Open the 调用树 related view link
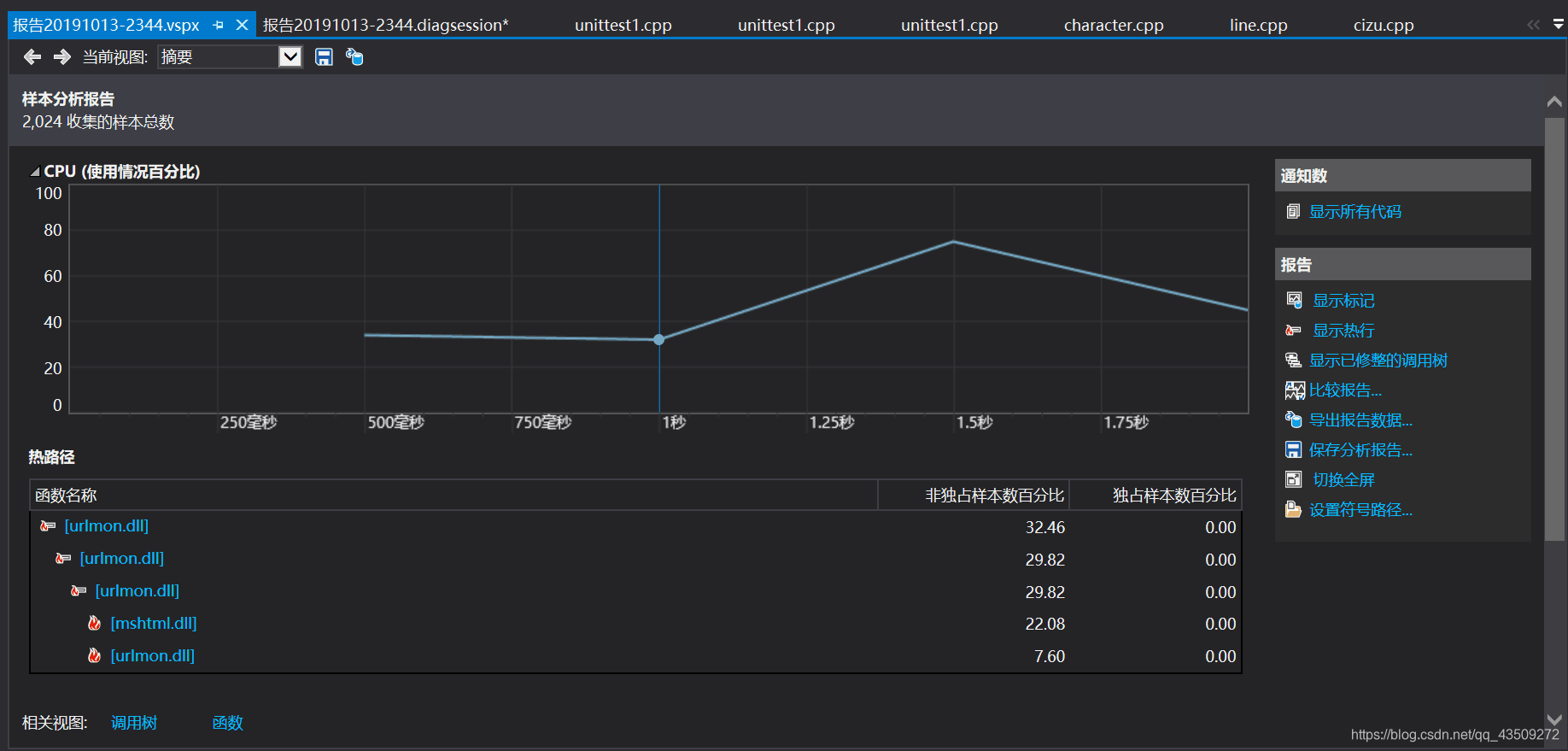 click(x=134, y=723)
